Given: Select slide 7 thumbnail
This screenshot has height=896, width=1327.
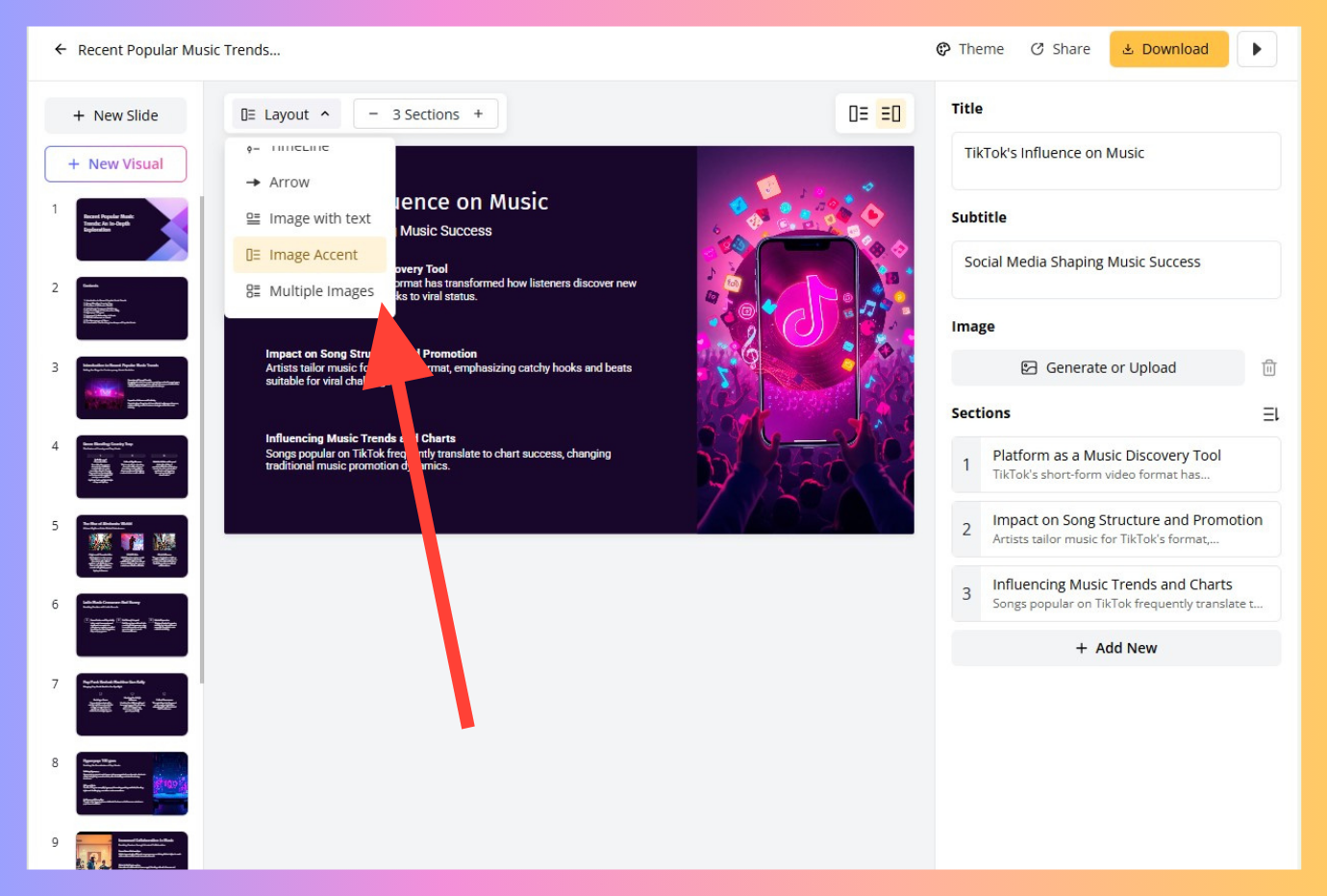Looking at the screenshot, I should coord(132,705).
